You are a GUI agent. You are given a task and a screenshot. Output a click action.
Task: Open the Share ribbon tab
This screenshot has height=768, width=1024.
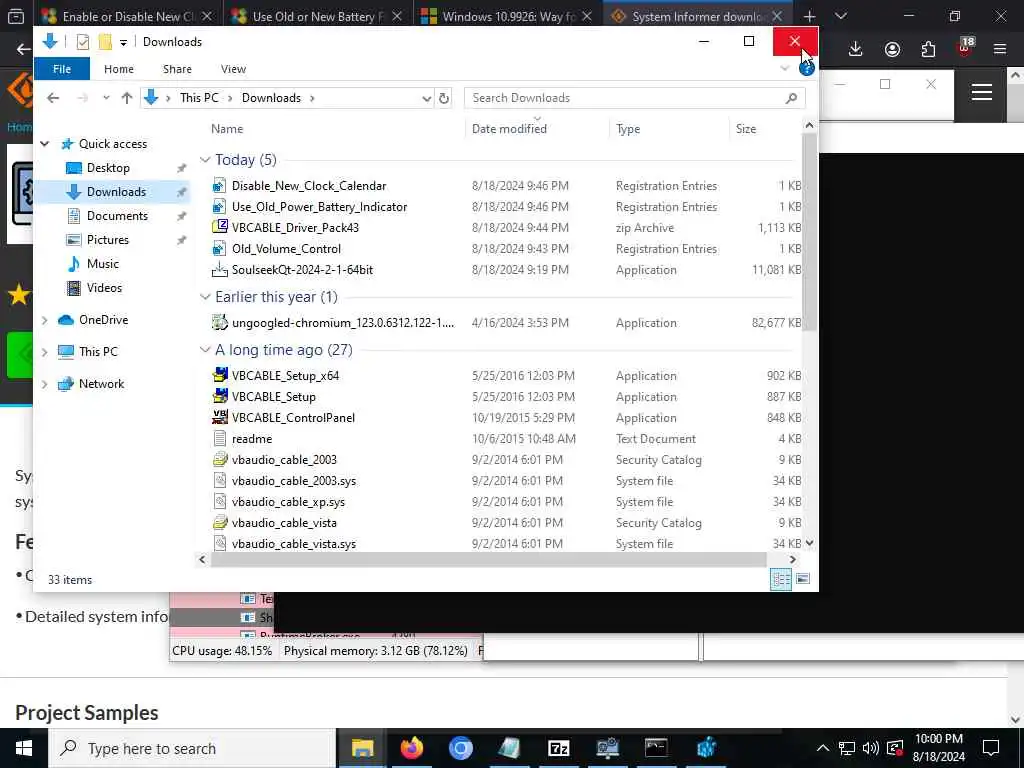[177, 69]
